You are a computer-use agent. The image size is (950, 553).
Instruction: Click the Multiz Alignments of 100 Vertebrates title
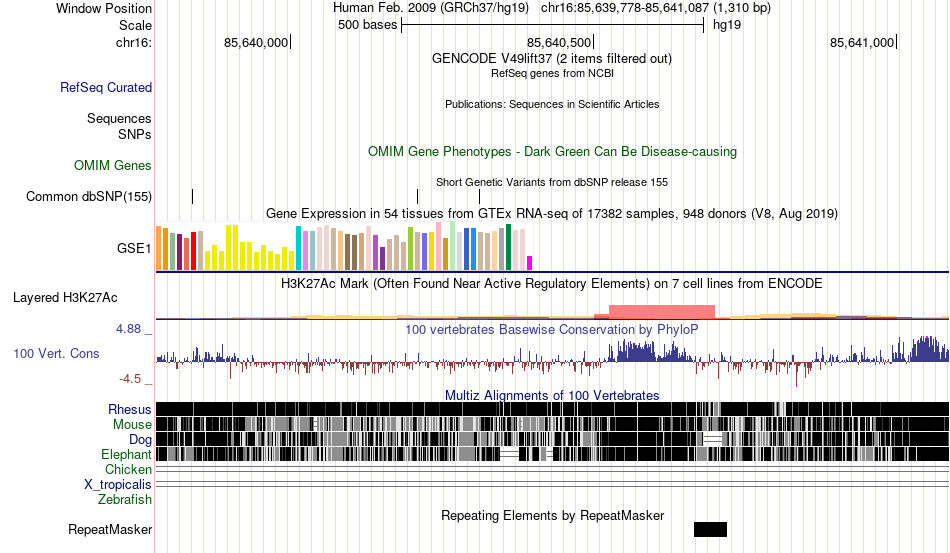click(x=552, y=396)
